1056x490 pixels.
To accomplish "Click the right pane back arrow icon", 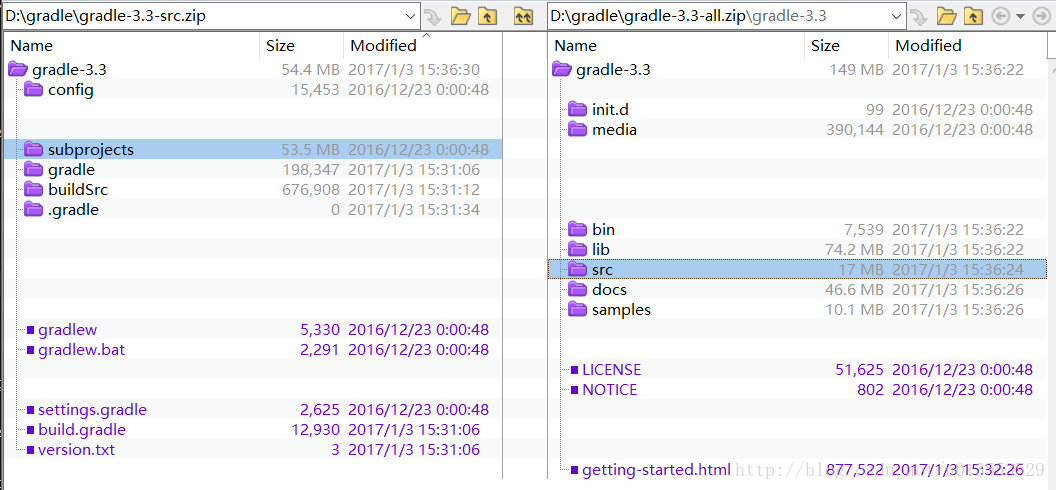I will pyautogui.click(x=1001, y=16).
